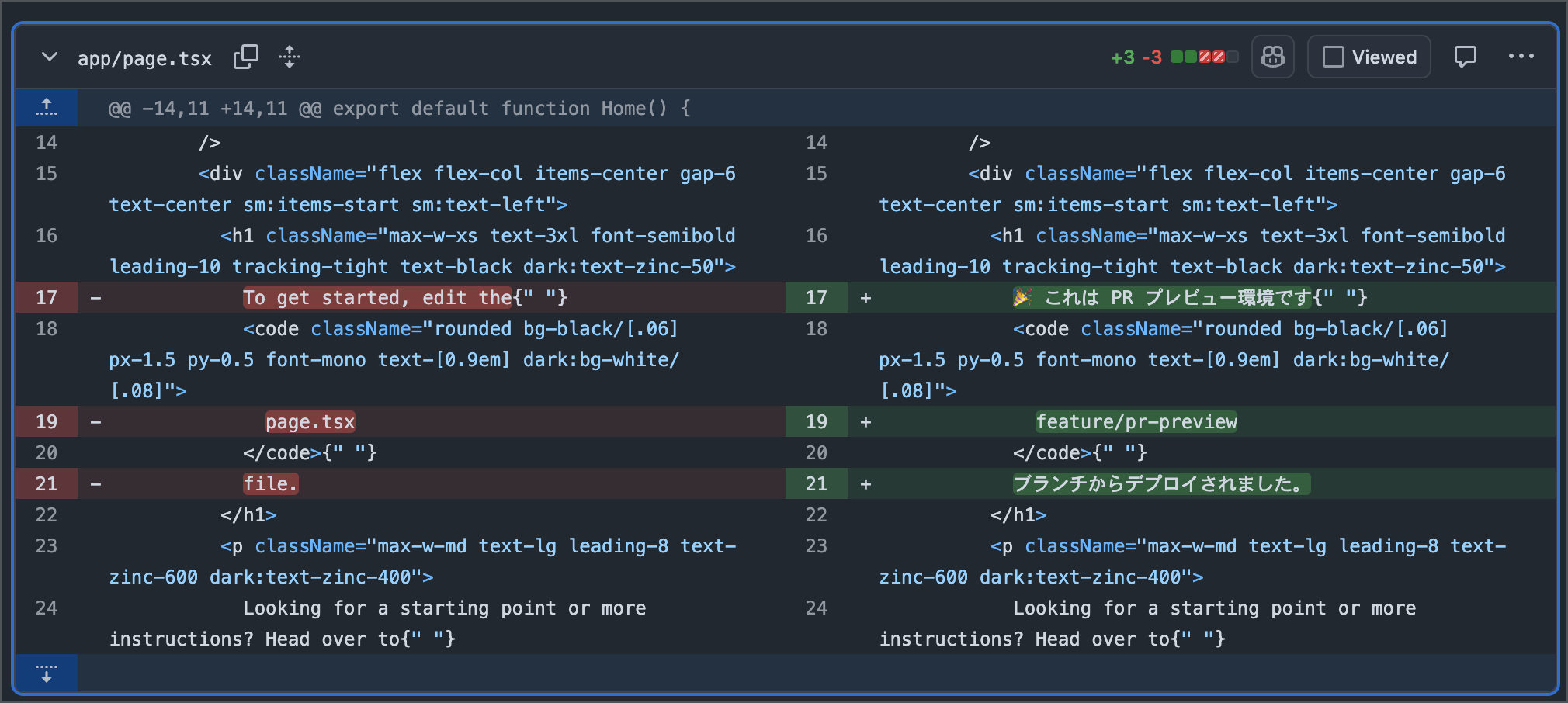Click the hunk header '@@ -14,11 +14,11 @@'
The height and width of the screenshot is (703, 1568).
(x=215, y=108)
